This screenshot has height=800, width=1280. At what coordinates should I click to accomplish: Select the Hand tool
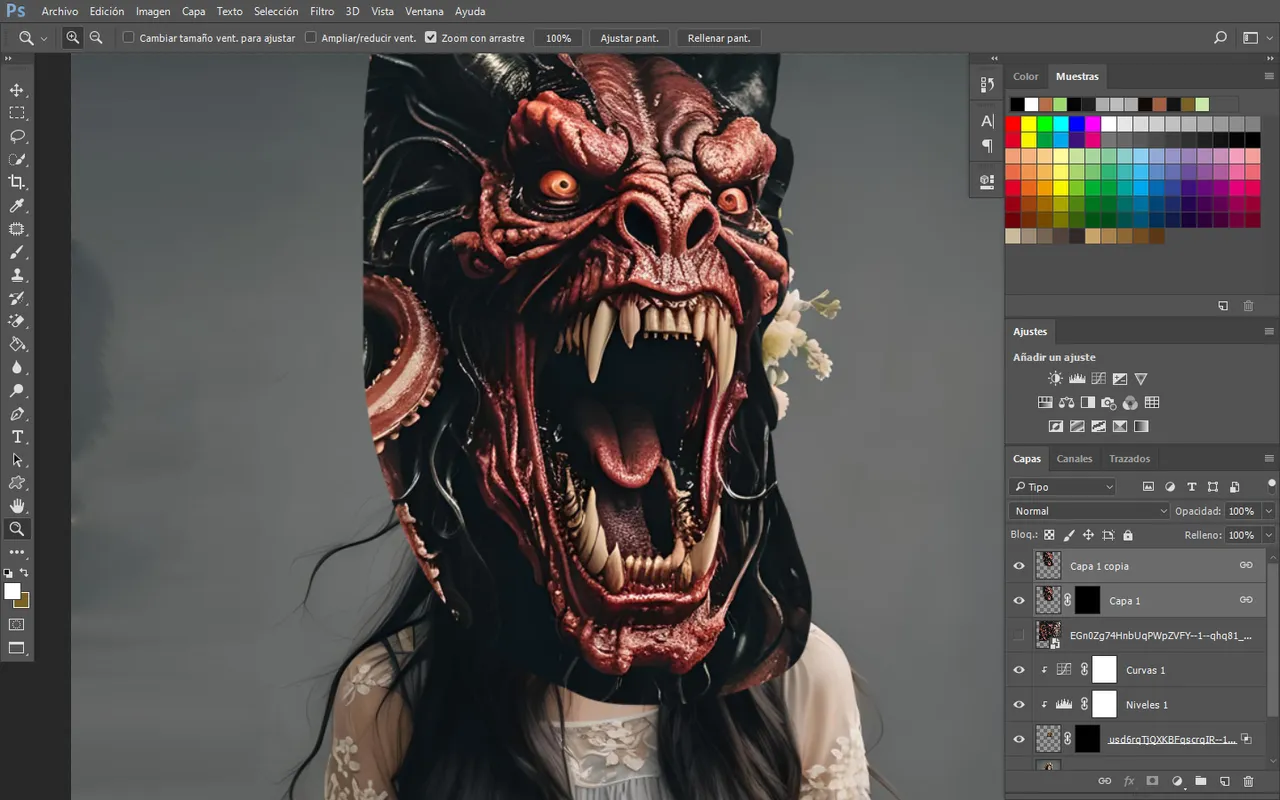17,506
